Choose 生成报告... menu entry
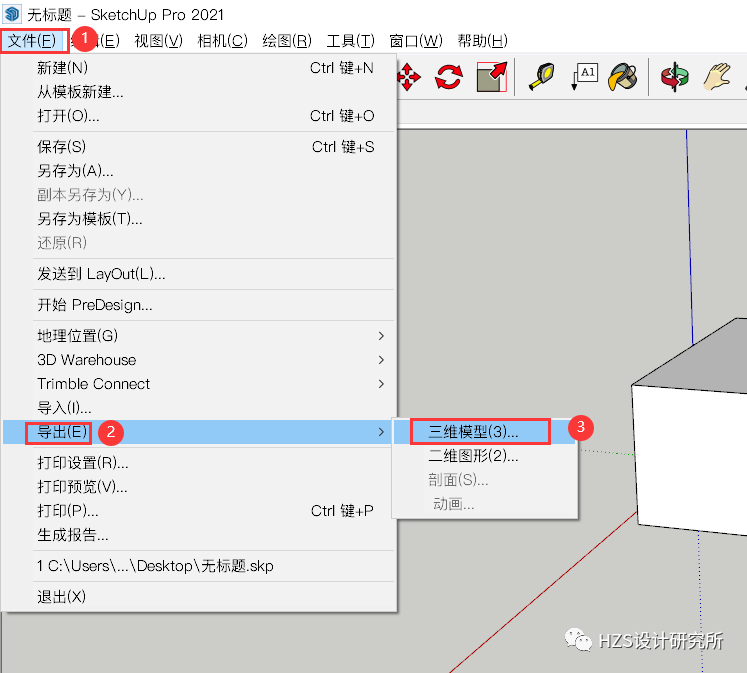This screenshot has height=673, width=747. (199, 535)
